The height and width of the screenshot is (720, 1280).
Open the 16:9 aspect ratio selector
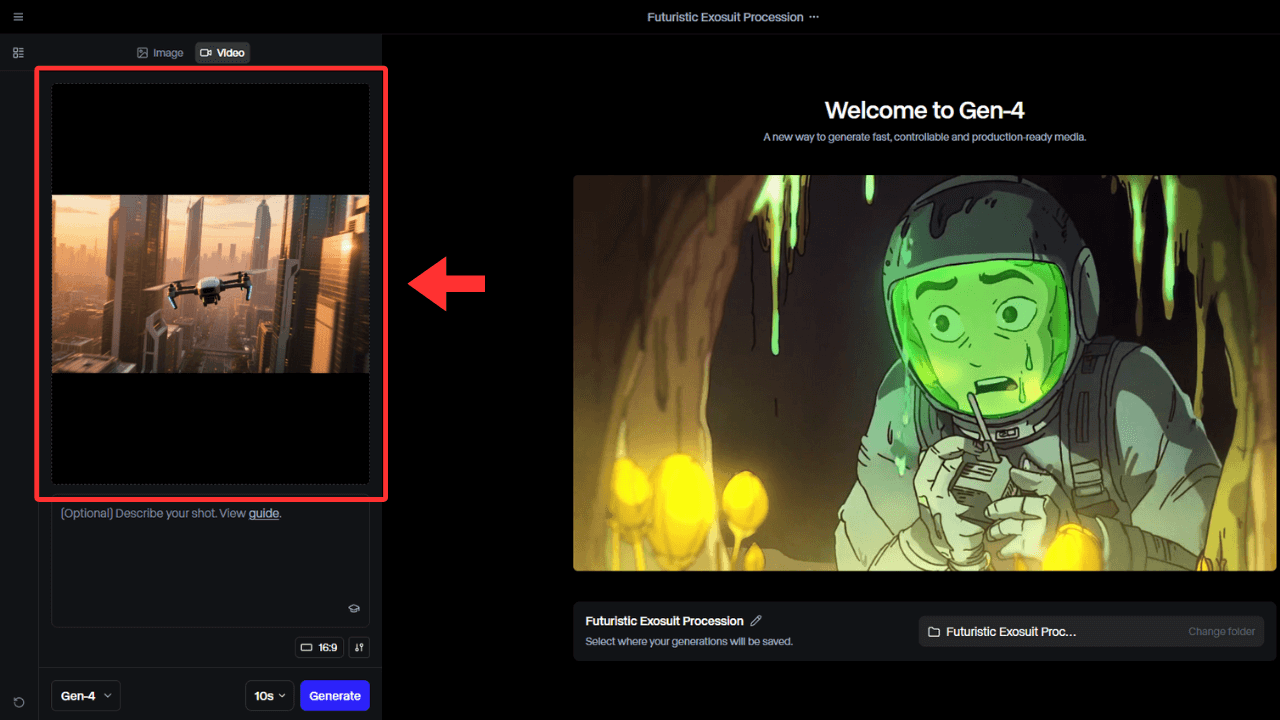coord(319,647)
